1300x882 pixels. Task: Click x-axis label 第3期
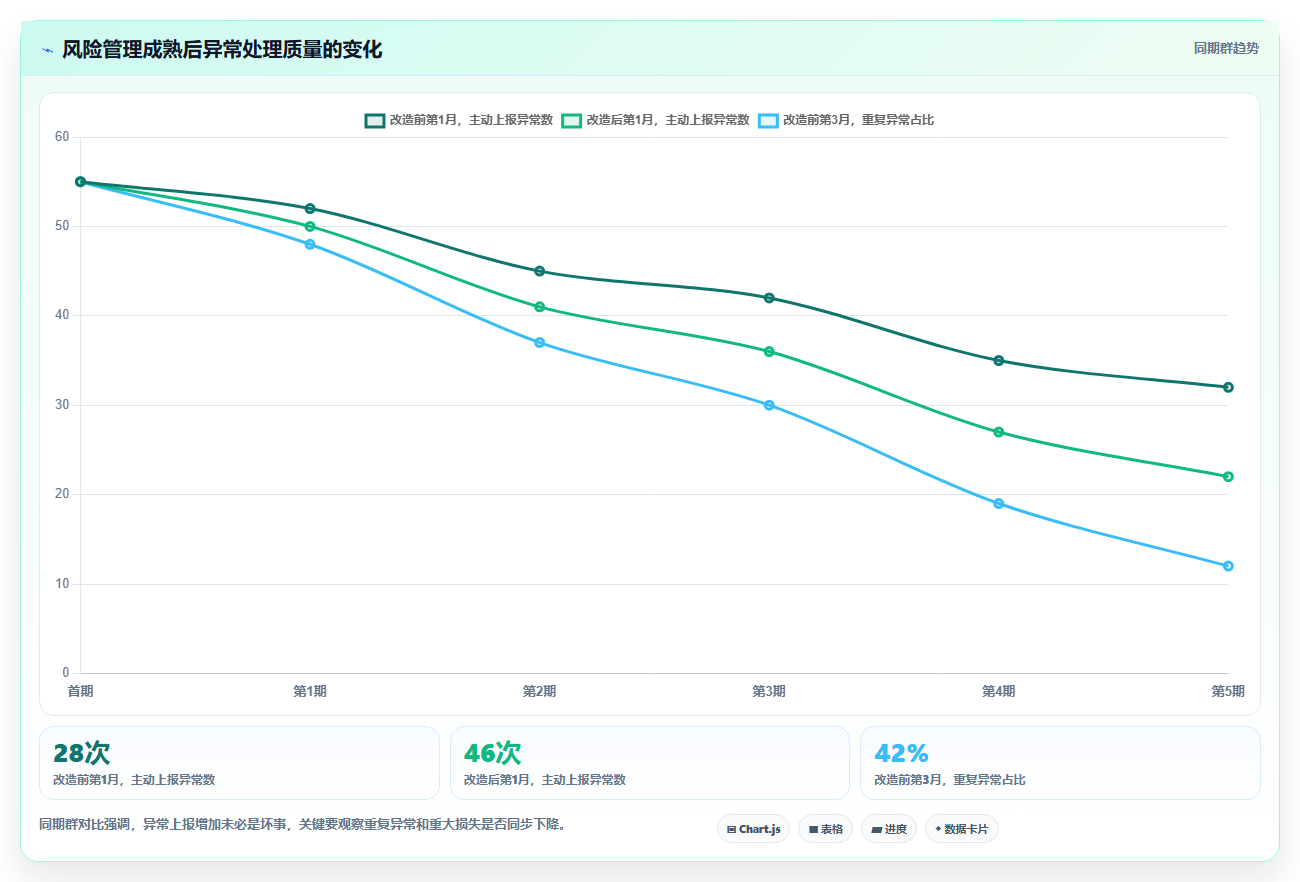click(769, 691)
